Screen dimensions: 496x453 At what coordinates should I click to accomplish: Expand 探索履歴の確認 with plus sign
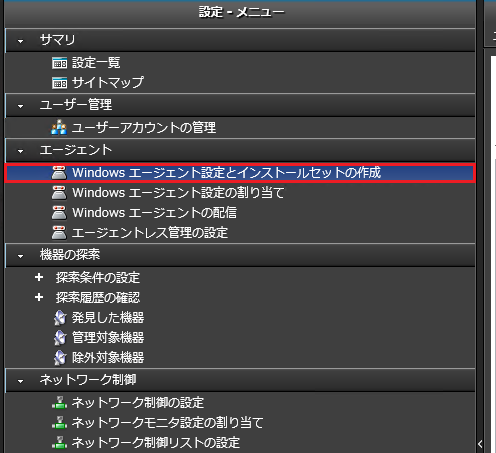click(39, 297)
